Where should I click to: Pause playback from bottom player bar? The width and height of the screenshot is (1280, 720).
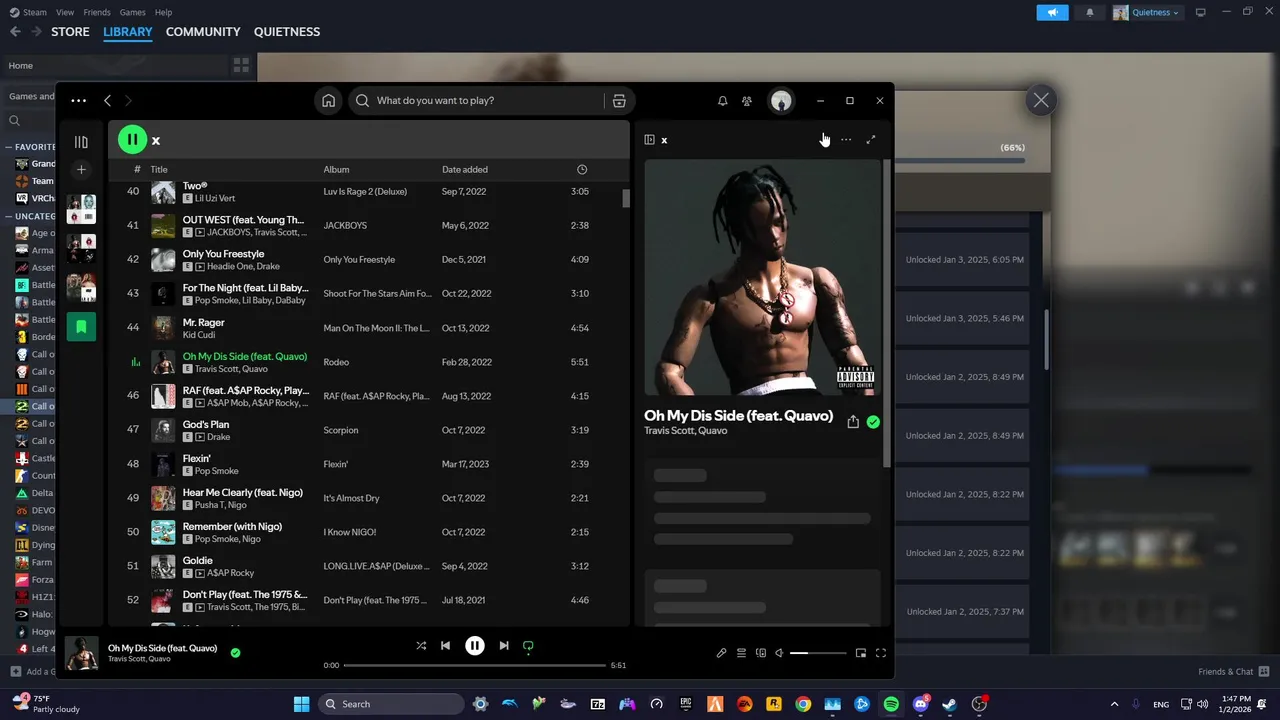point(475,646)
